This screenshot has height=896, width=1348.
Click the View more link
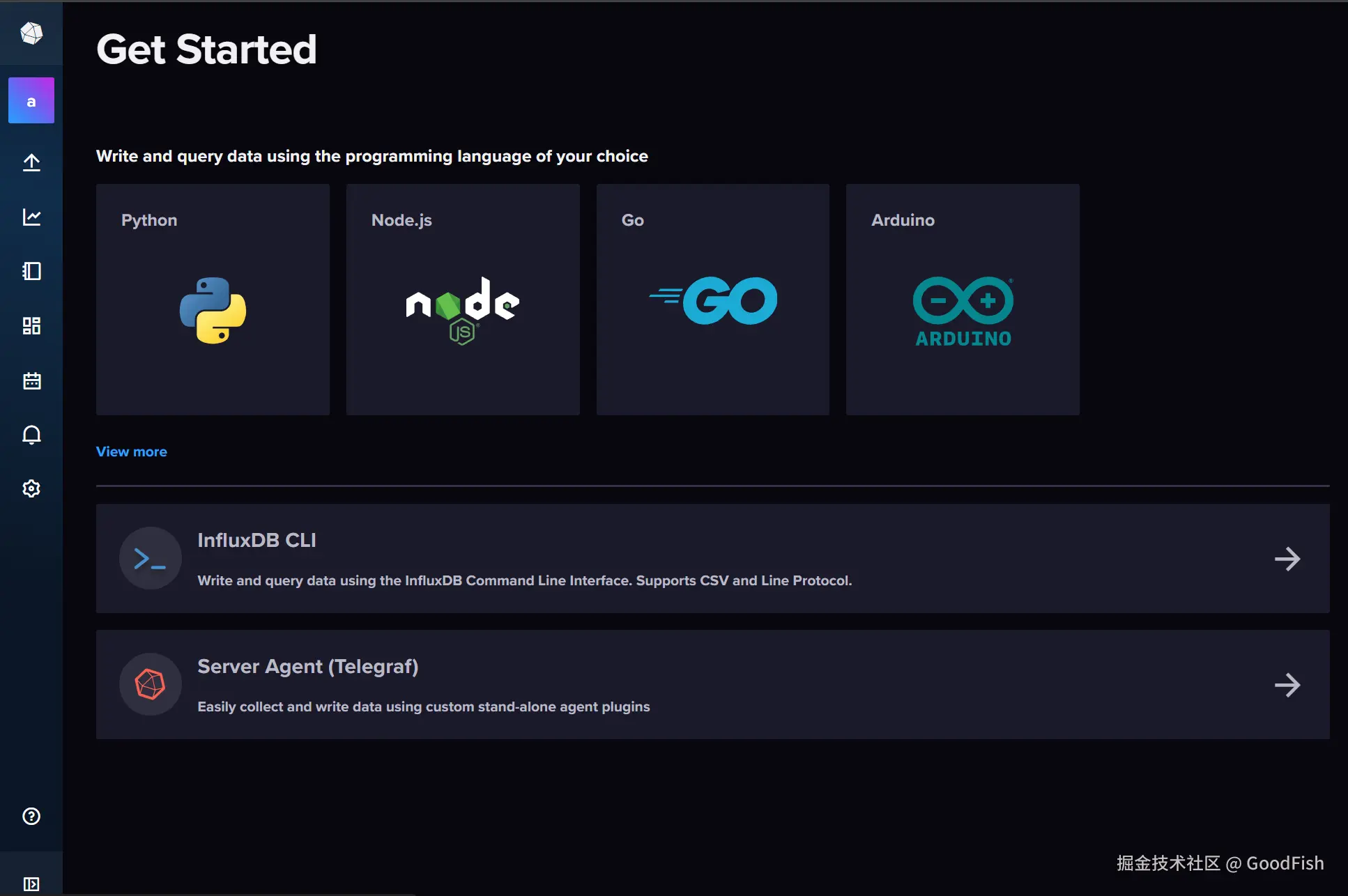pyautogui.click(x=132, y=451)
